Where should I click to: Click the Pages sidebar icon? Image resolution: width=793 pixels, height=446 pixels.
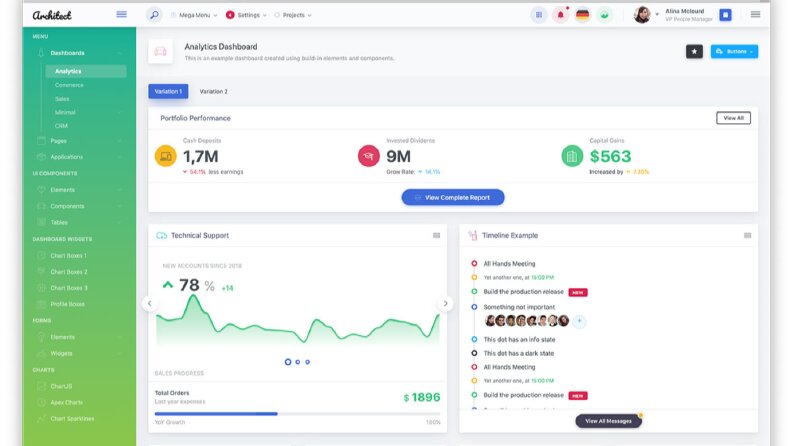click(41, 141)
